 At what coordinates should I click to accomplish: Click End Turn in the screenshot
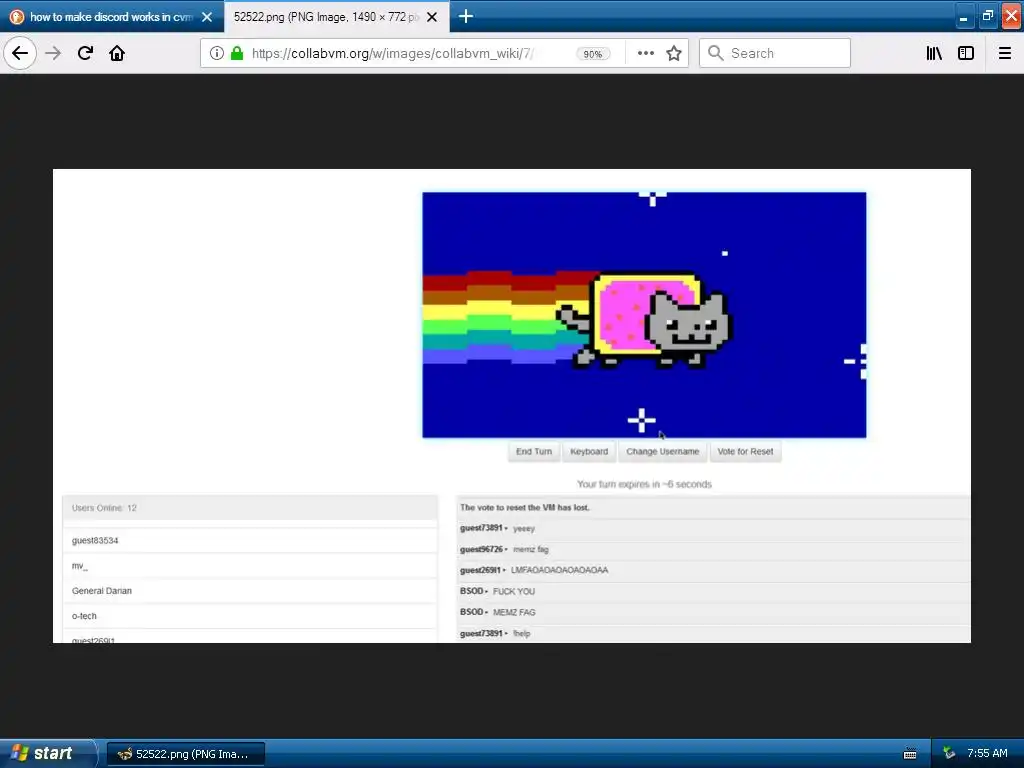[x=534, y=451]
